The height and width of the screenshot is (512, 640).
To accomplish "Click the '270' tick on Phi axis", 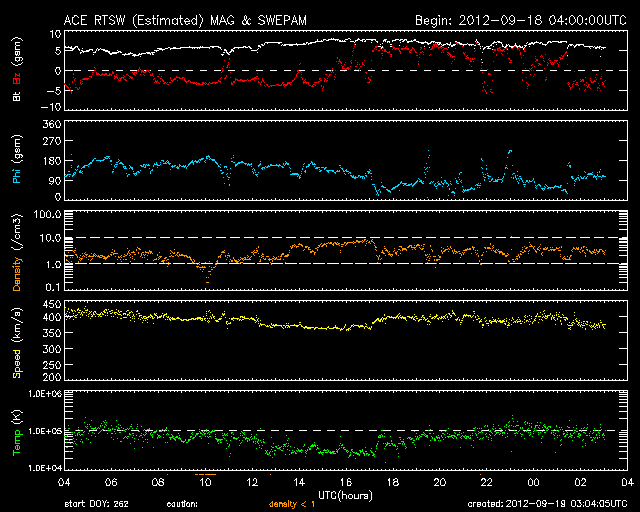I will 52,141.
